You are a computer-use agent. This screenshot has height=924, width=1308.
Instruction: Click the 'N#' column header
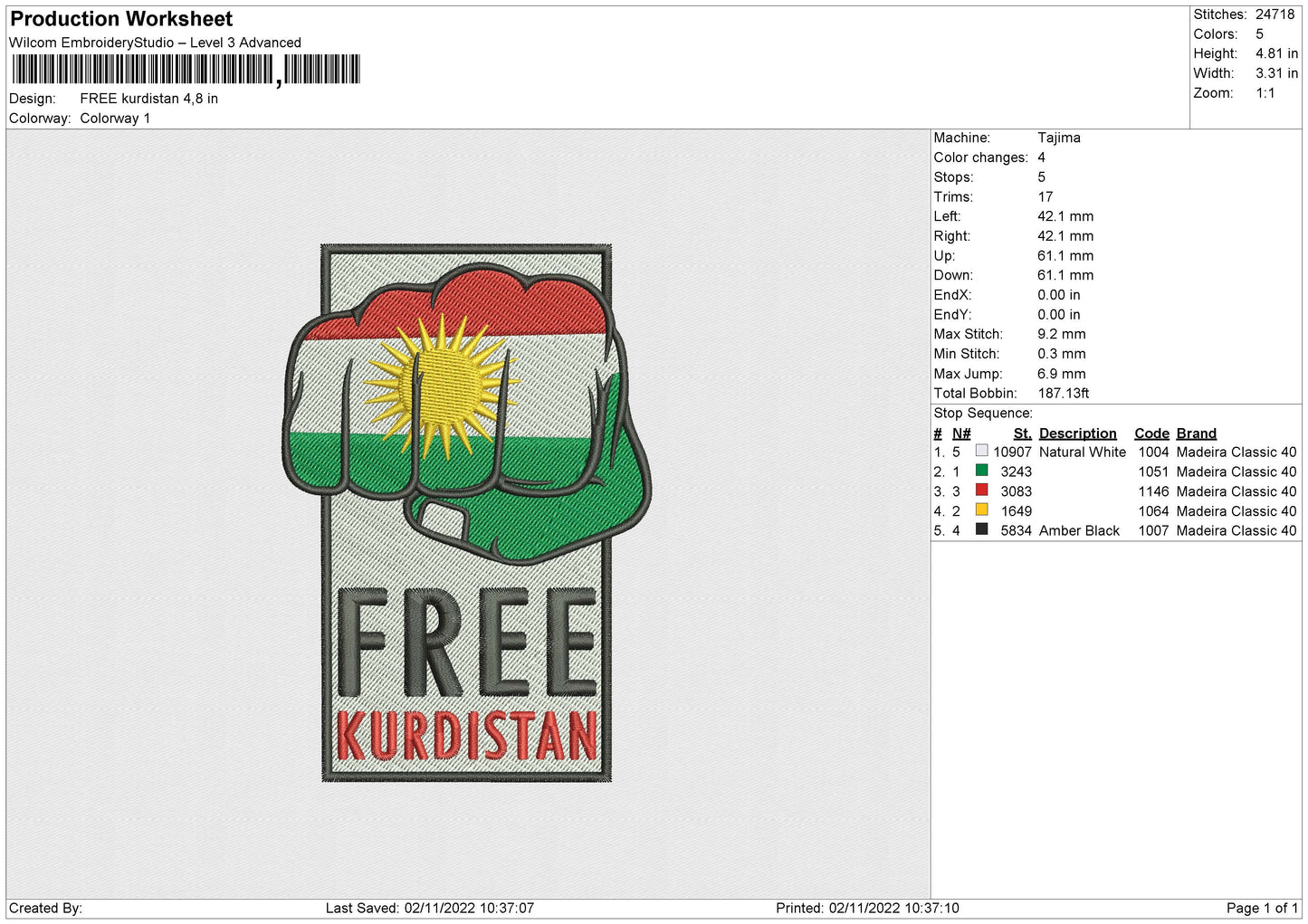961,433
